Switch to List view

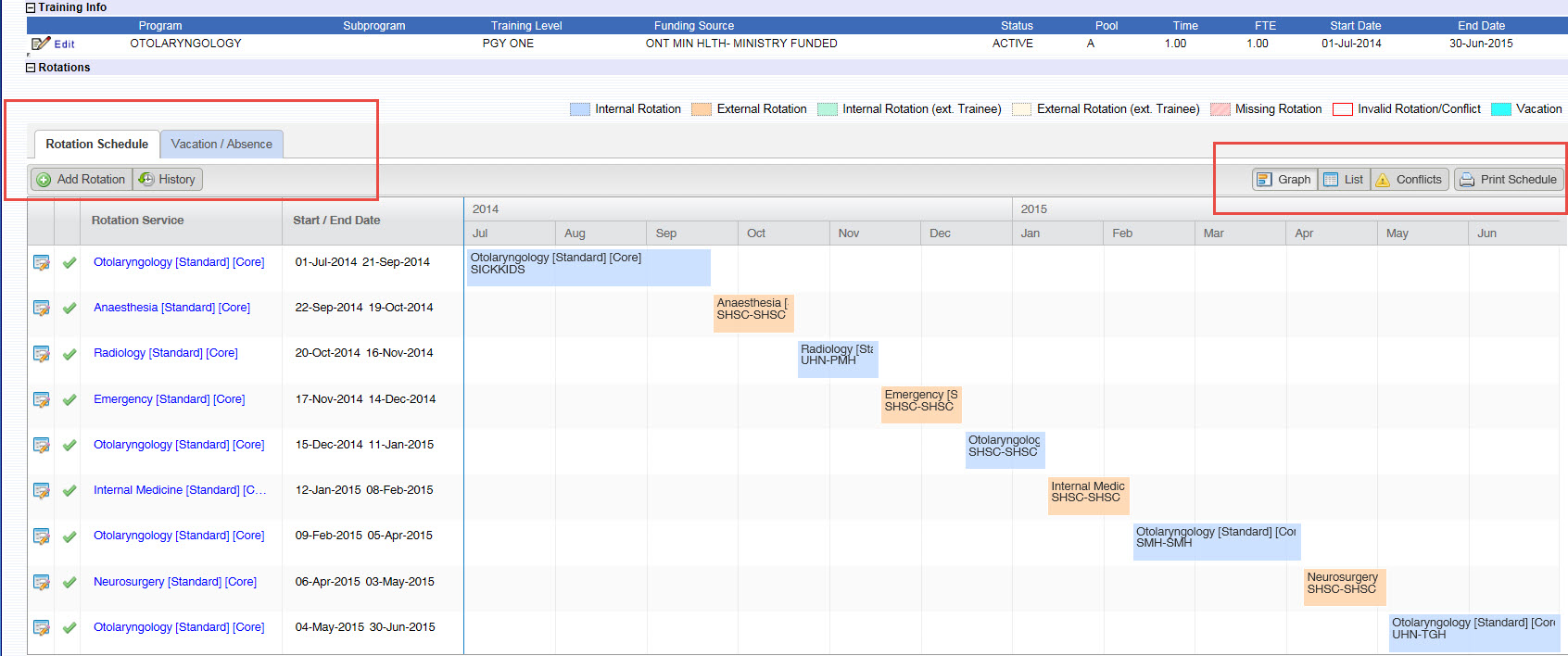pos(1344,180)
